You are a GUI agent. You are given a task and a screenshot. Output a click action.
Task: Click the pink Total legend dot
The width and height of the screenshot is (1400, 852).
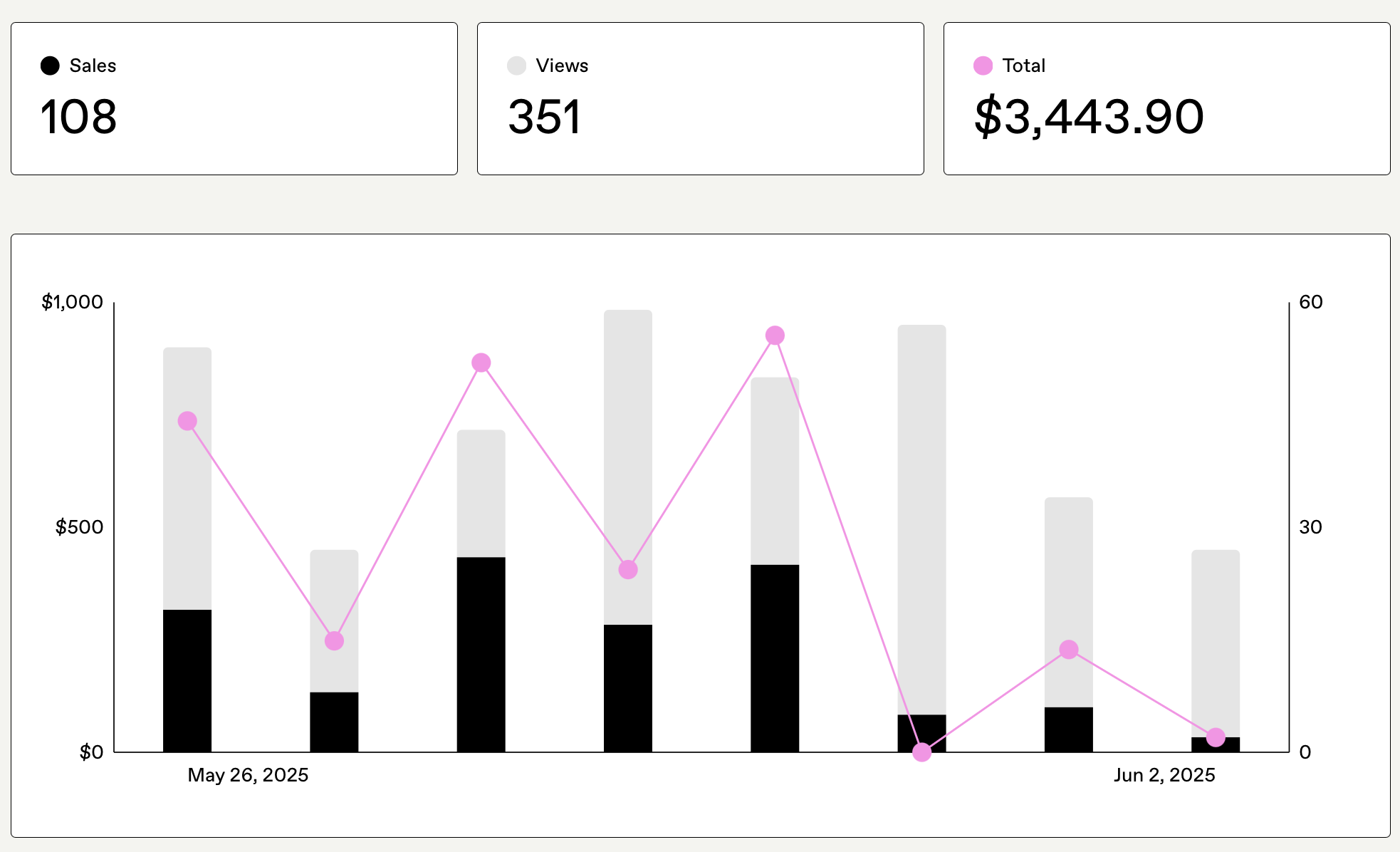point(983,66)
